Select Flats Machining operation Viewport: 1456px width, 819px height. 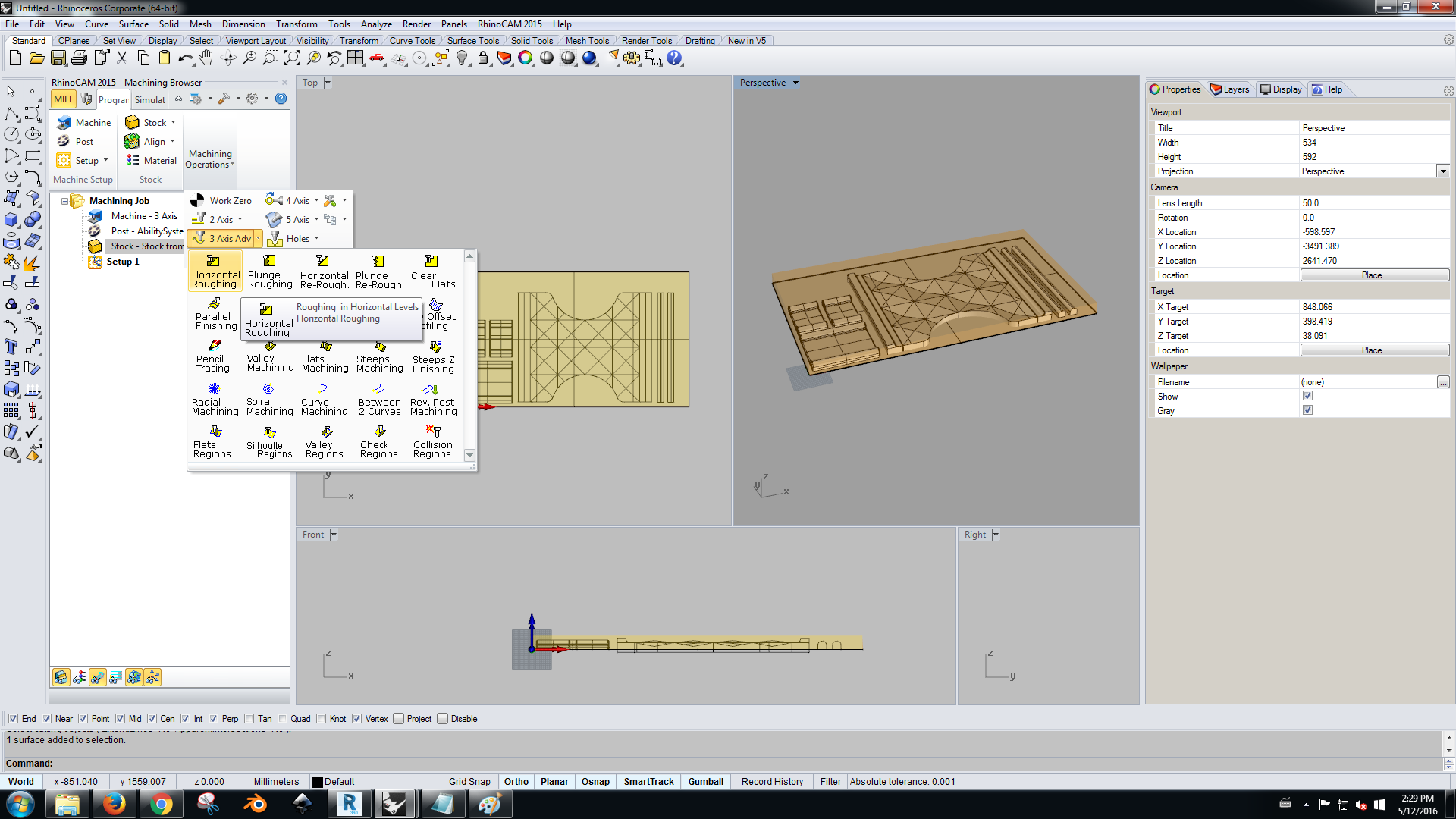tap(325, 356)
